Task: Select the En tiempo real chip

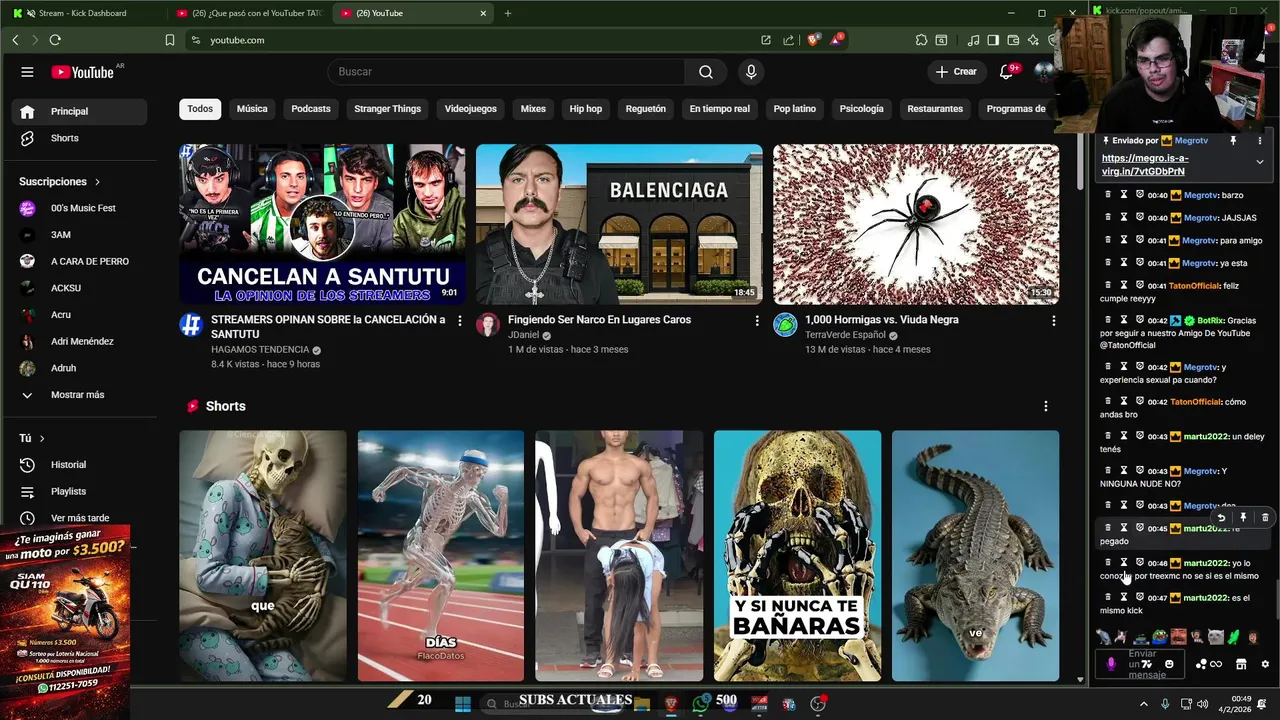Action: coord(719,109)
